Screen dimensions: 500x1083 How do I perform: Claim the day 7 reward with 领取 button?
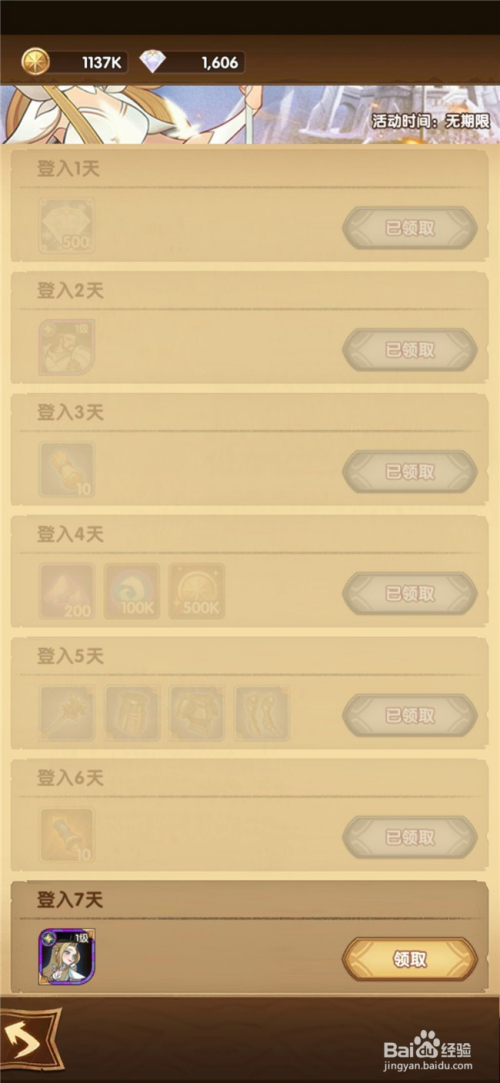(410, 959)
